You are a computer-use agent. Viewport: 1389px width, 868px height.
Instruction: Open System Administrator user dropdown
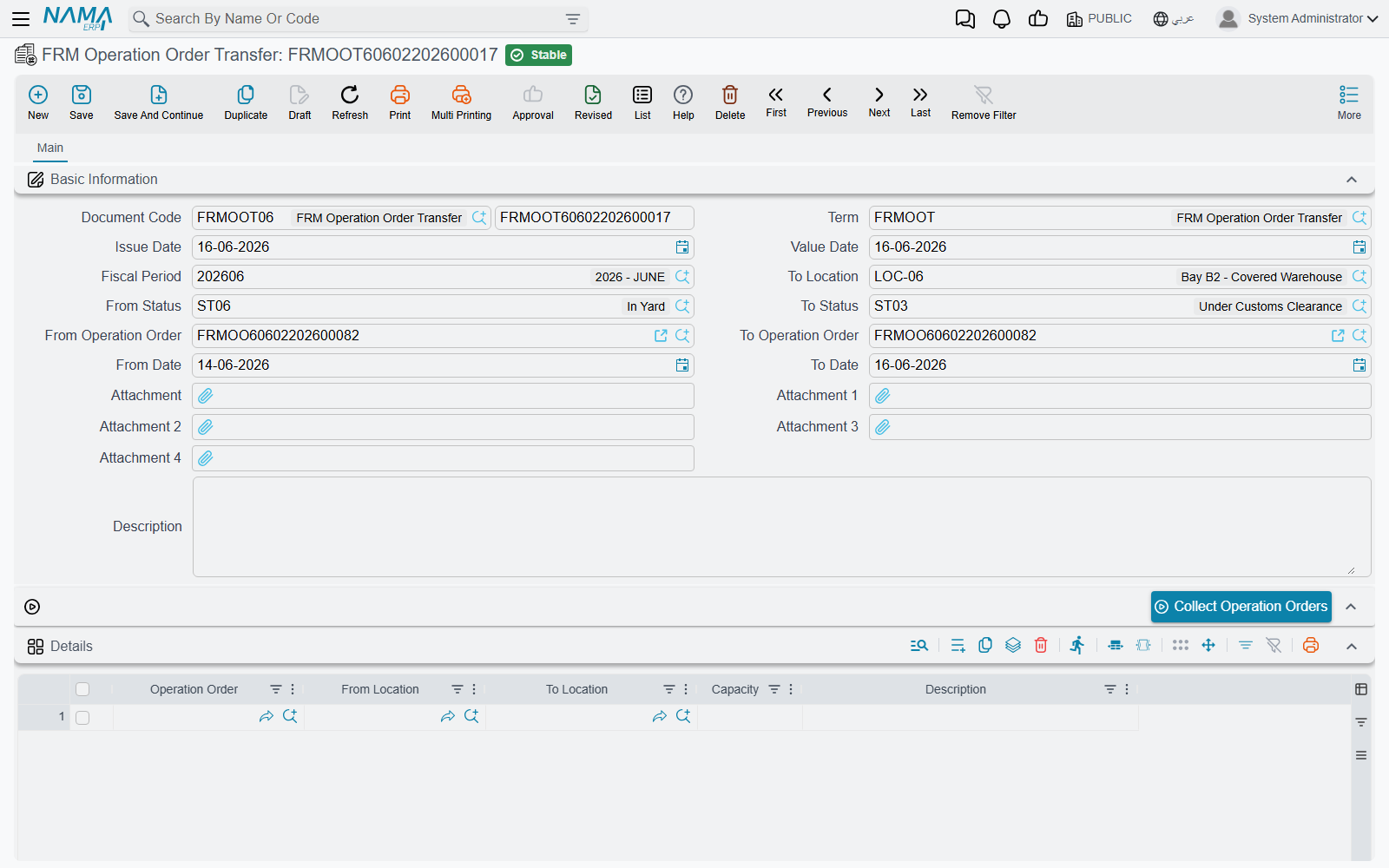coord(1298,18)
